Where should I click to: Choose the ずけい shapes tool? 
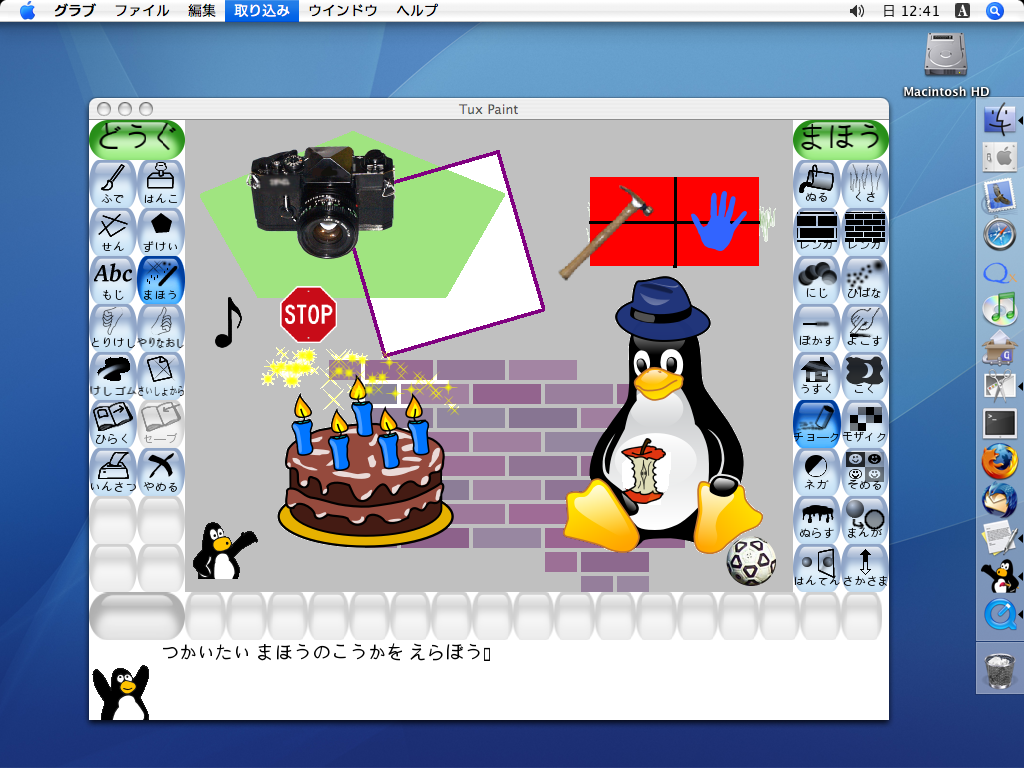pyautogui.click(x=161, y=232)
